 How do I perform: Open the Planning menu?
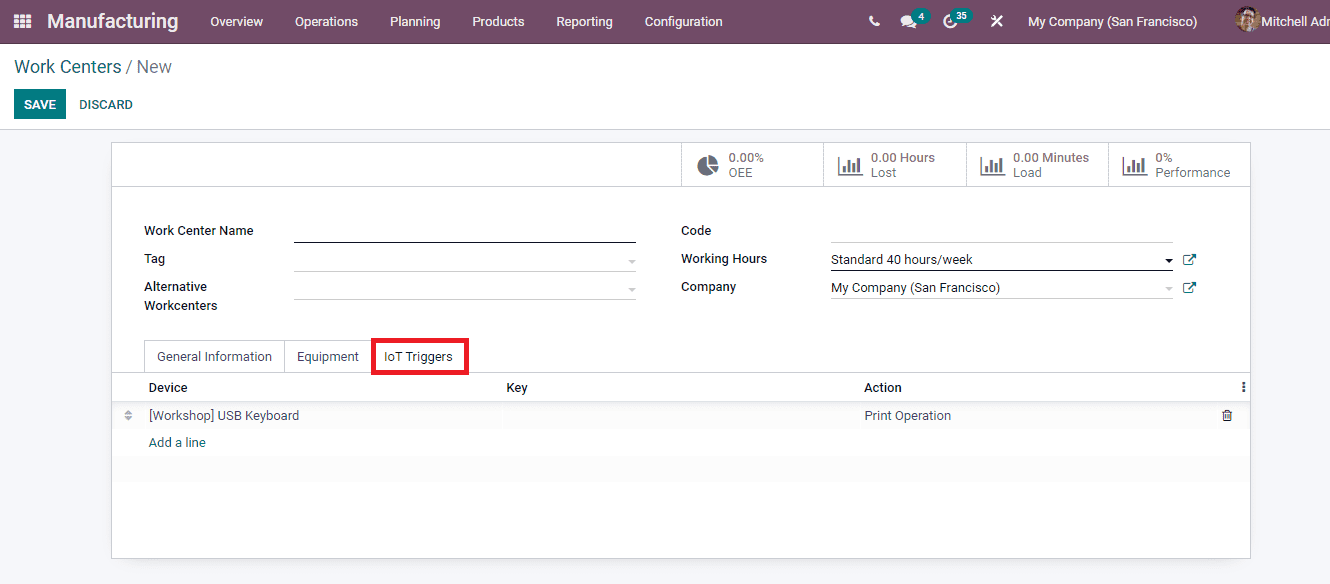[415, 21]
